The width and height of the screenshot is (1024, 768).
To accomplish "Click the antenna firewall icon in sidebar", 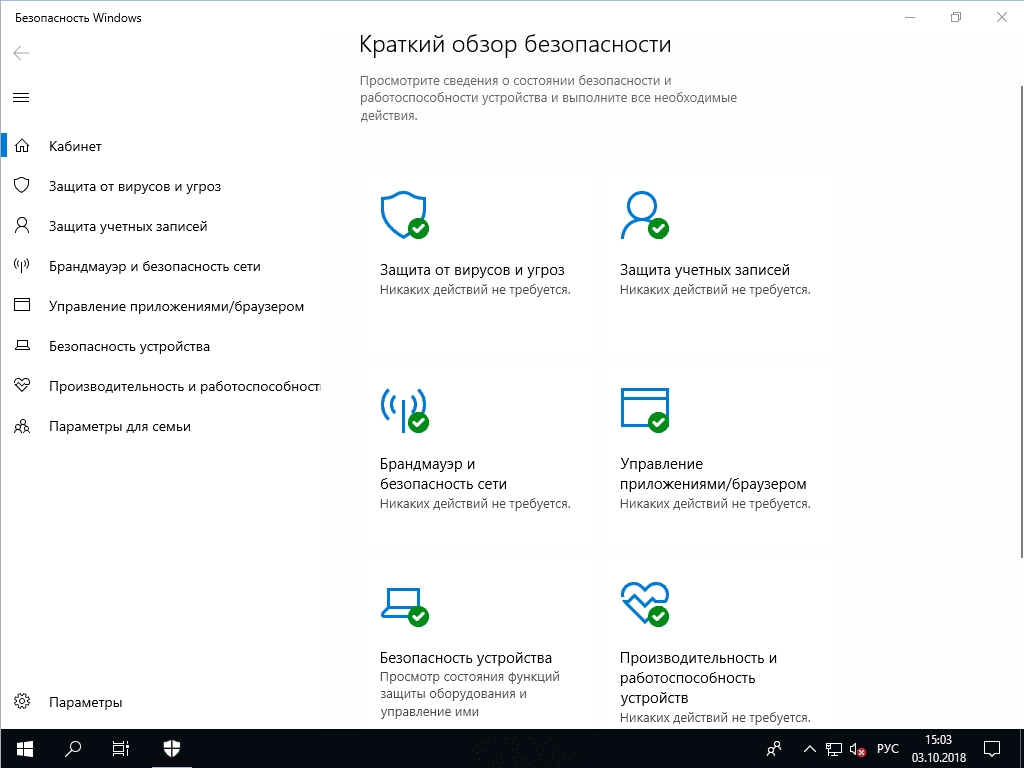I will [x=22, y=266].
